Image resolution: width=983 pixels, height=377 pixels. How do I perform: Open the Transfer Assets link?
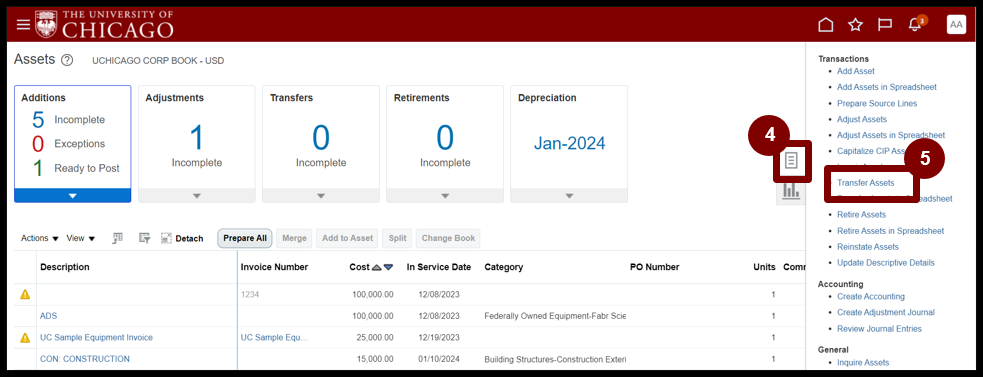866,183
